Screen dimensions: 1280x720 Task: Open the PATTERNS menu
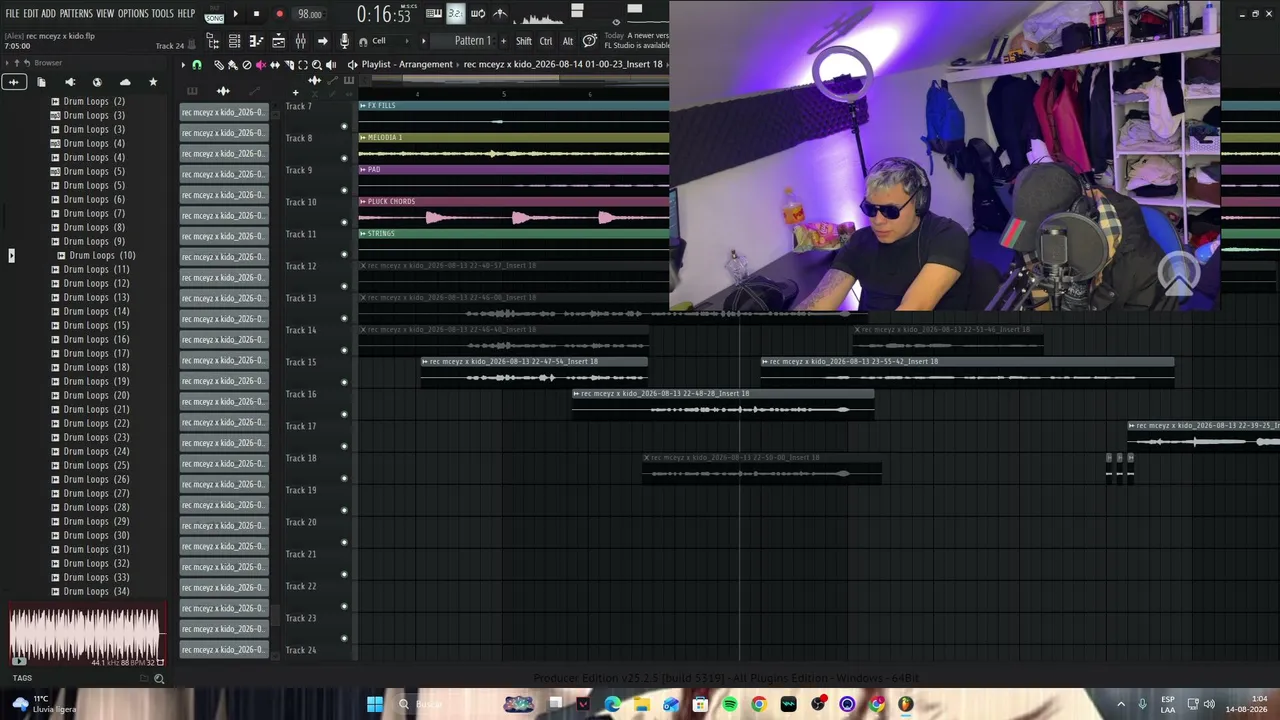[76, 14]
